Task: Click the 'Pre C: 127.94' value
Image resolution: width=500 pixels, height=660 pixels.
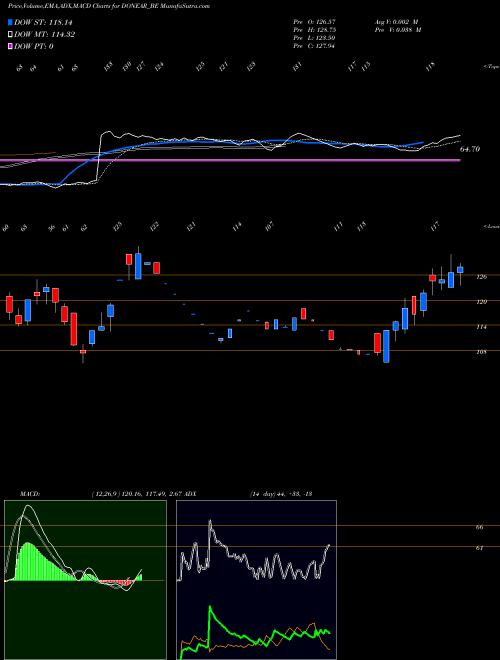Action: click(314, 46)
